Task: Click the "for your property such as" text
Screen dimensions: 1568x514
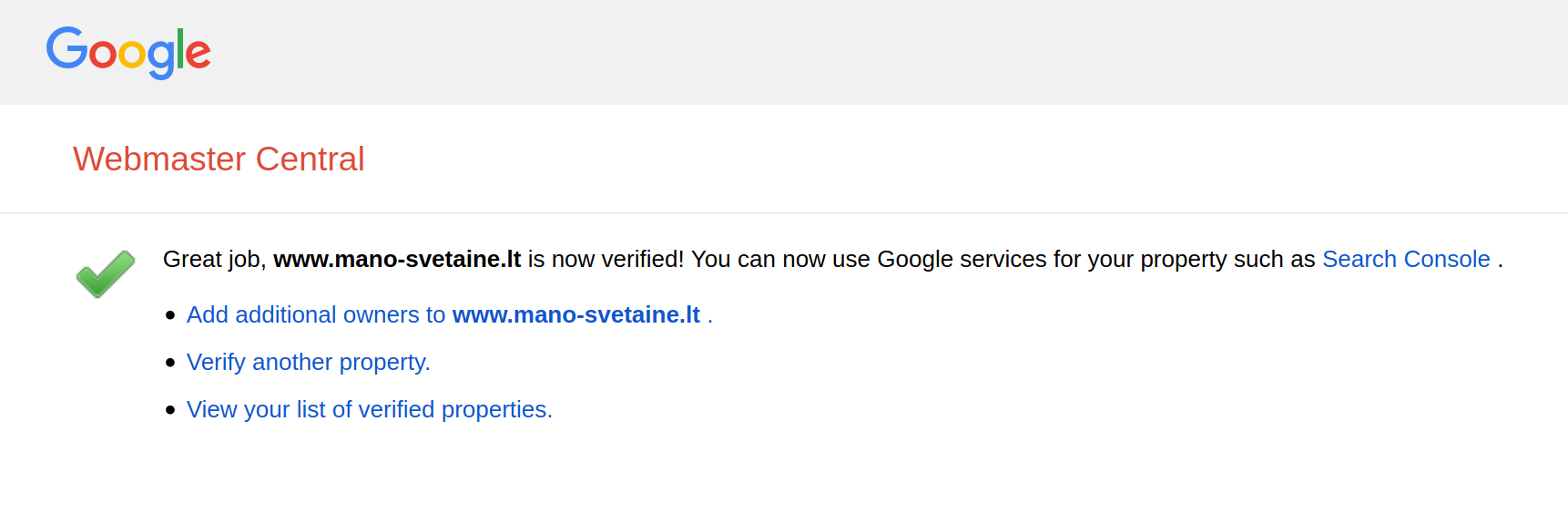Action: 1184,260
